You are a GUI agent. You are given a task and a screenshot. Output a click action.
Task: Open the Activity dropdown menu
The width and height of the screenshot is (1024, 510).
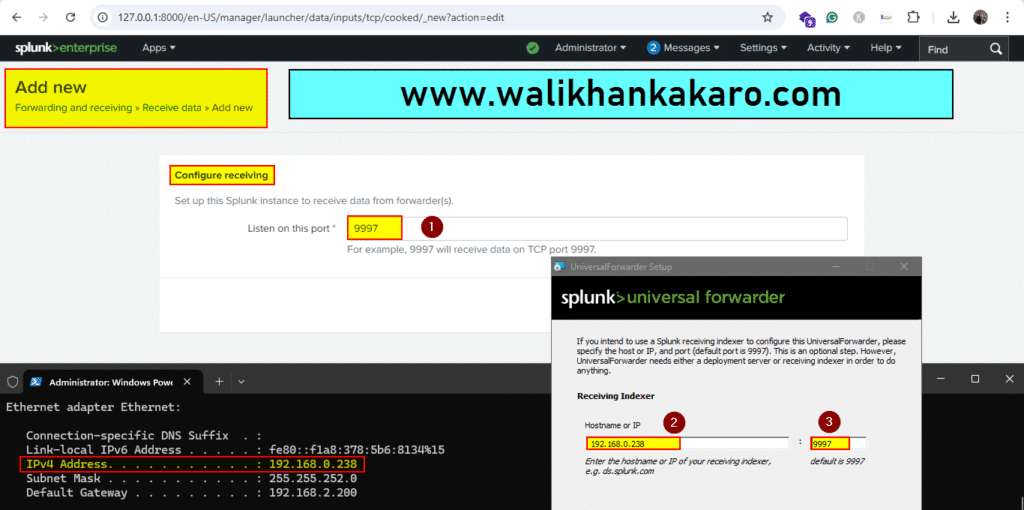tap(828, 48)
